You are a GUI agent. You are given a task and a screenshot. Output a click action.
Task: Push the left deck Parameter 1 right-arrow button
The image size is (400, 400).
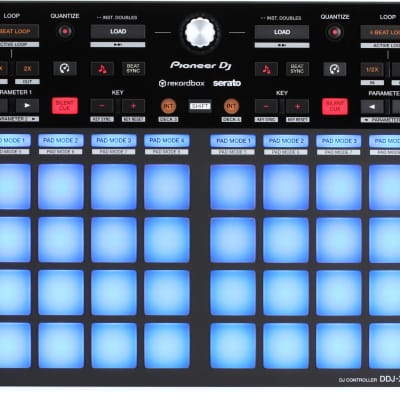point(27,106)
